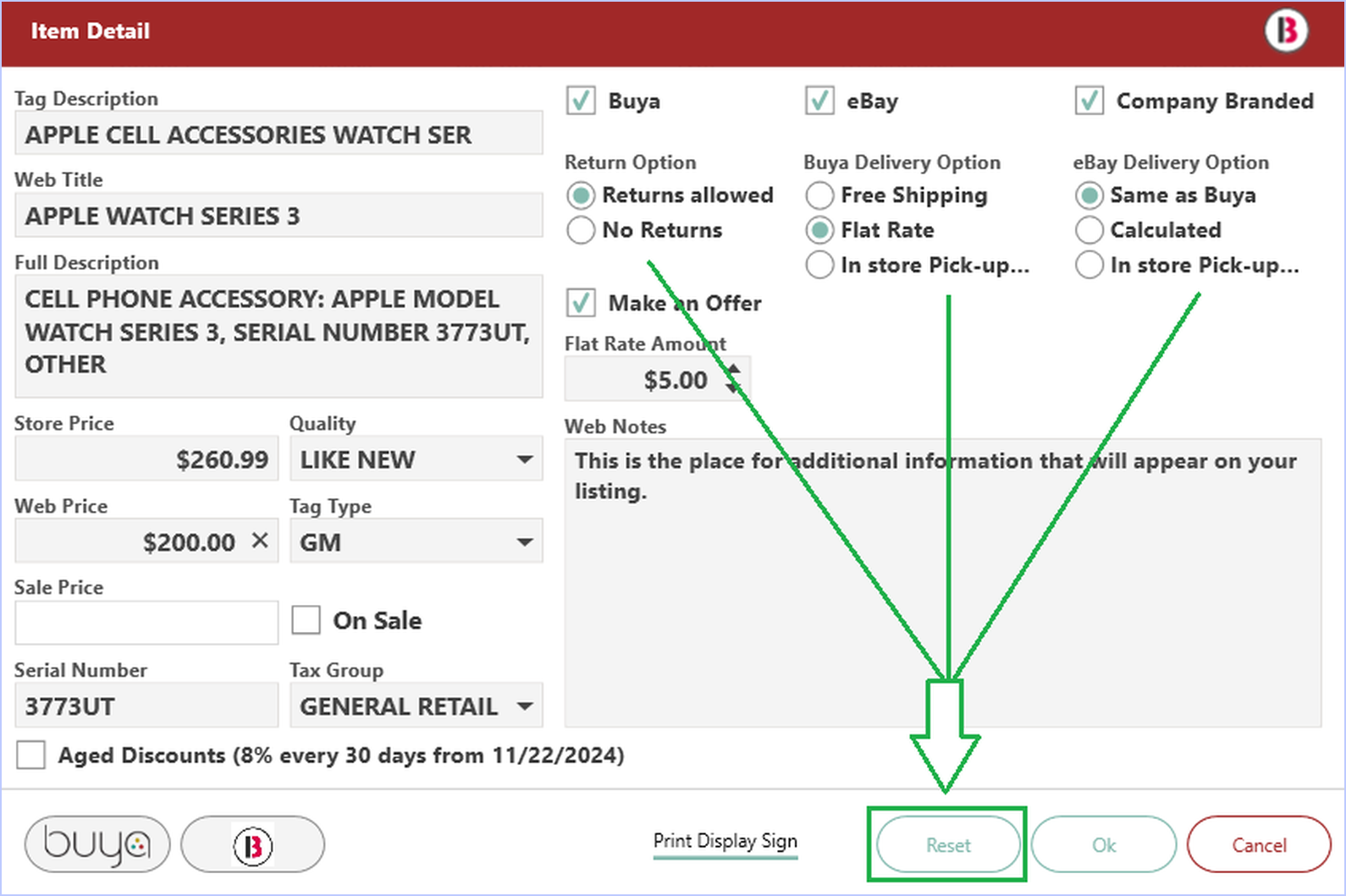Enable the On Sale checkbox
Viewport: 1346px width, 896px height.
(x=306, y=620)
